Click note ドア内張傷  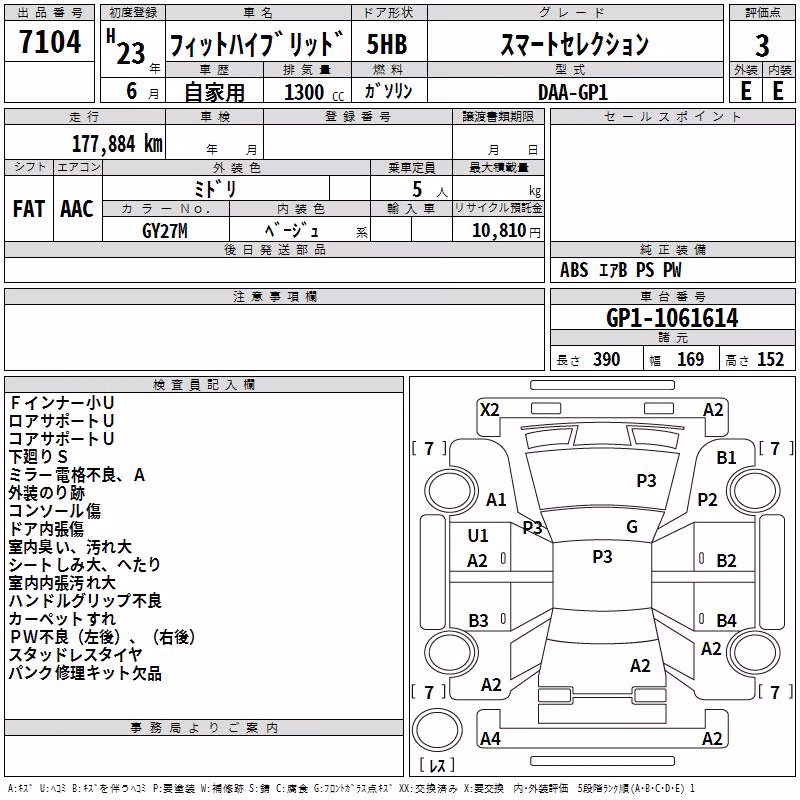pyautogui.click(x=46, y=529)
